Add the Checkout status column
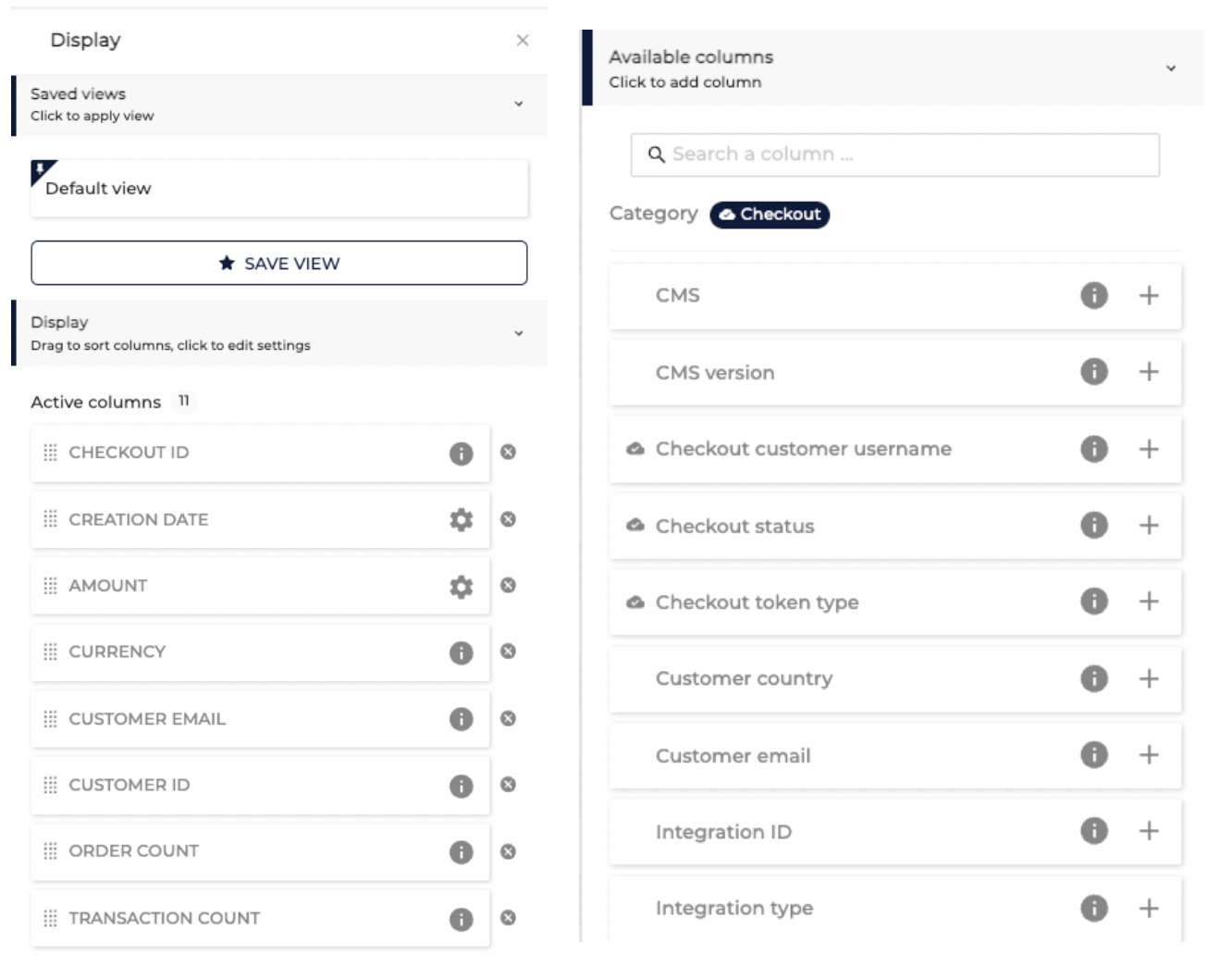Image resolution: width=1232 pixels, height=955 pixels. point(1149,526)
